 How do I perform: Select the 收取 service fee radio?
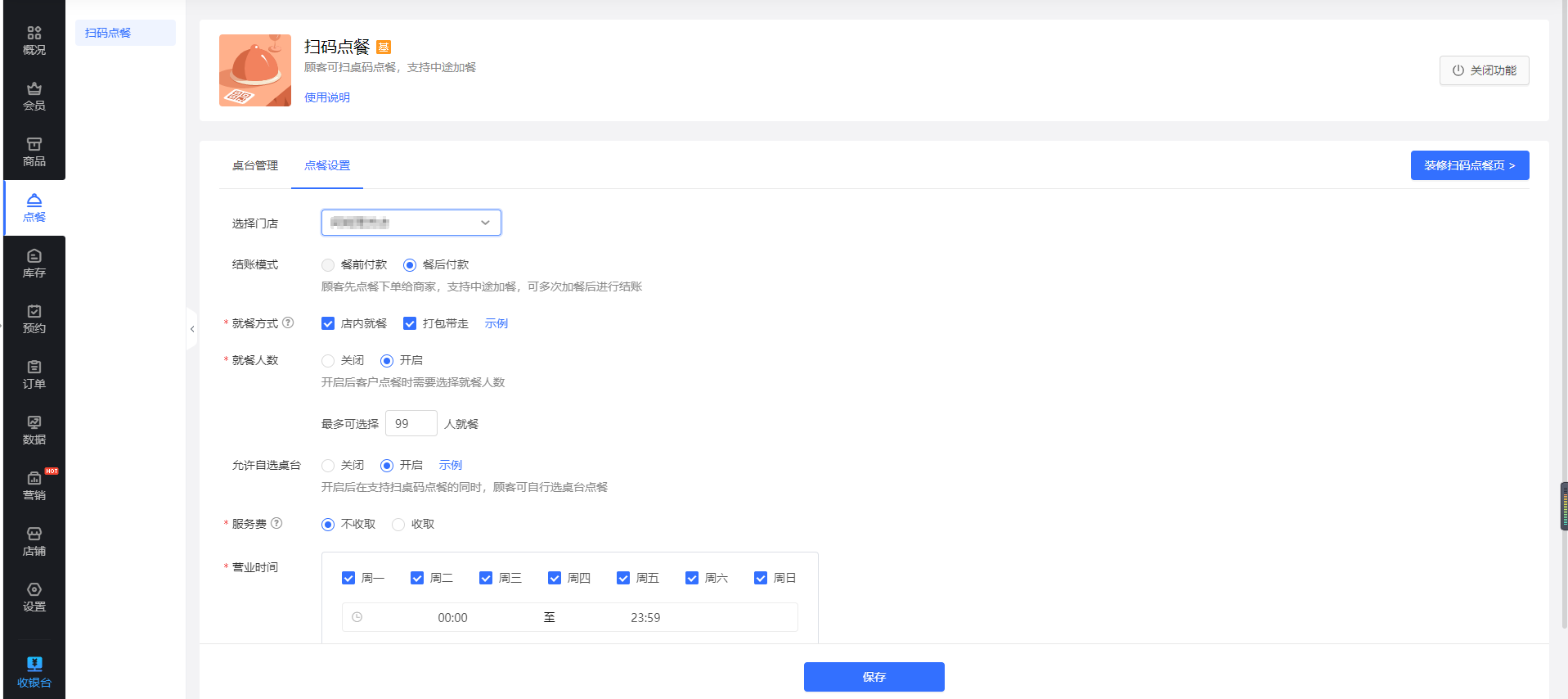point(398,525)
